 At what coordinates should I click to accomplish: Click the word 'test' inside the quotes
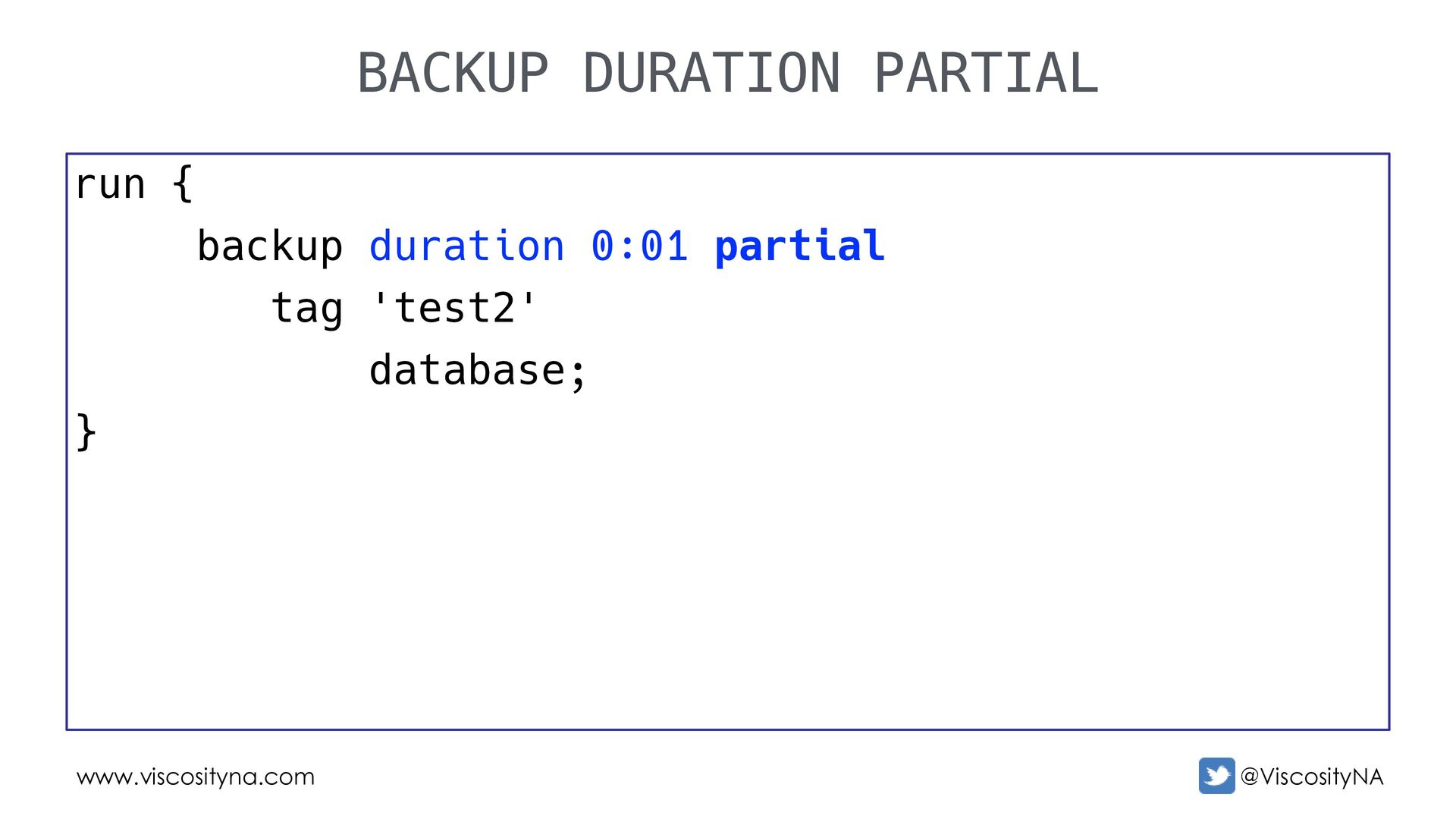point(443,309)
